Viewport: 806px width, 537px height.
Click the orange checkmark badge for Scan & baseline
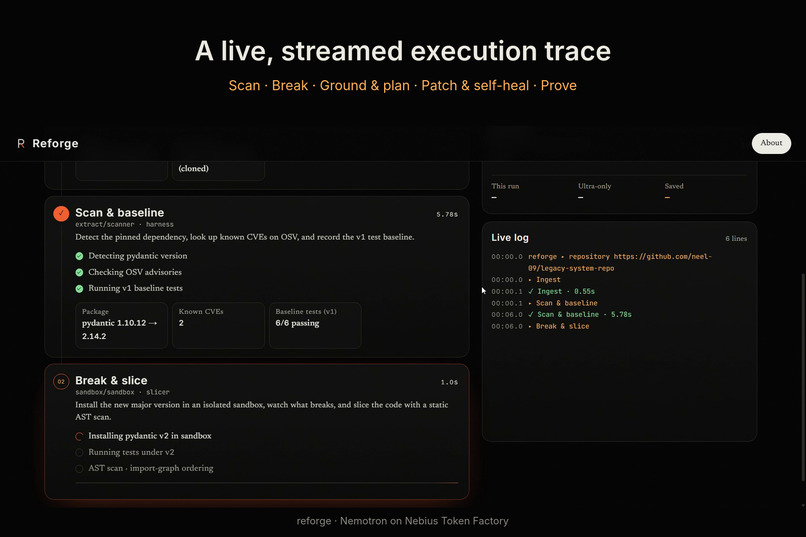tap(61, 213)
